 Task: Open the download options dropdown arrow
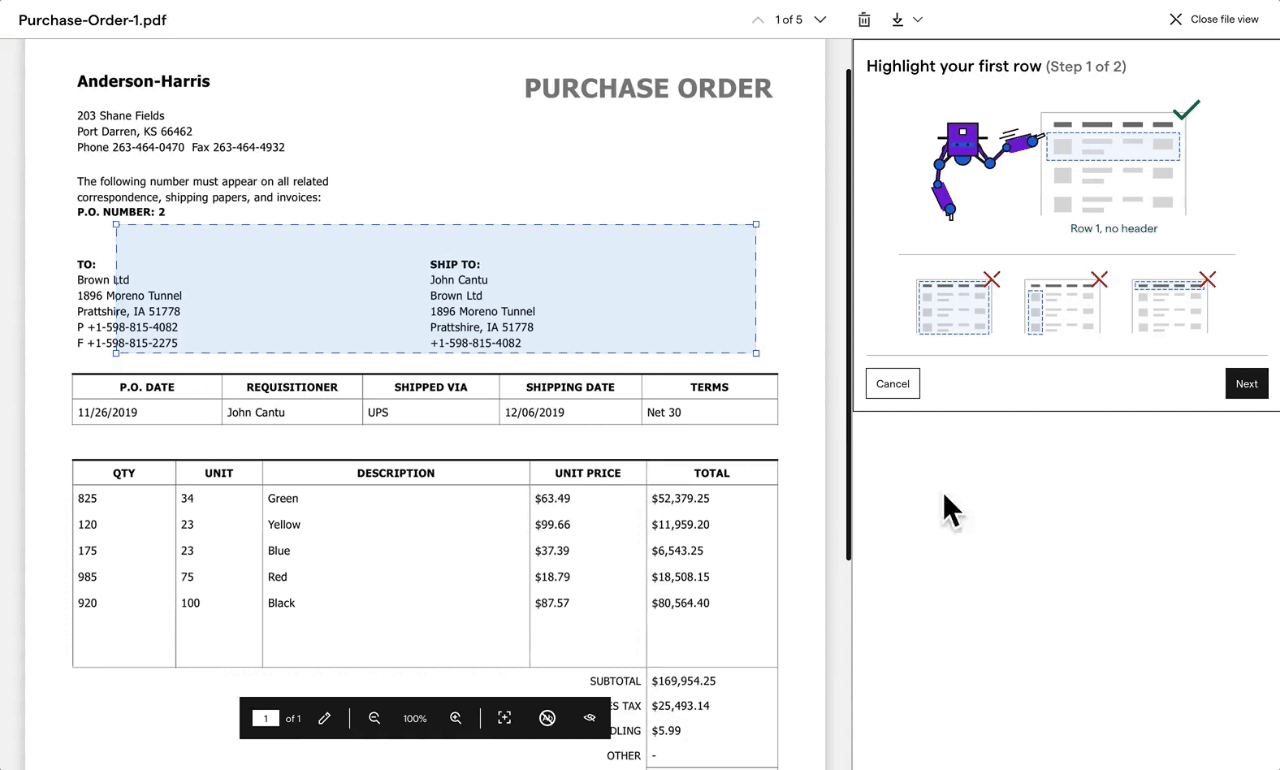(918, 20)
